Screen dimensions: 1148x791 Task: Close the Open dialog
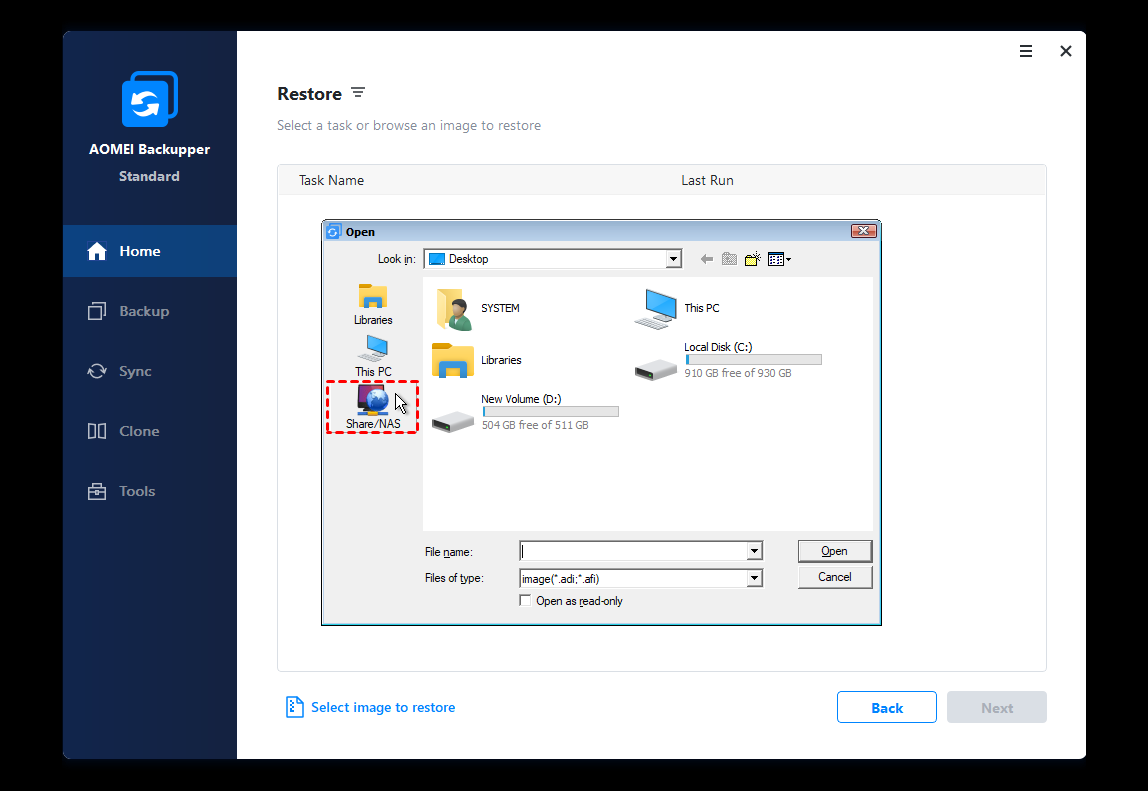(x=864, y=231)
